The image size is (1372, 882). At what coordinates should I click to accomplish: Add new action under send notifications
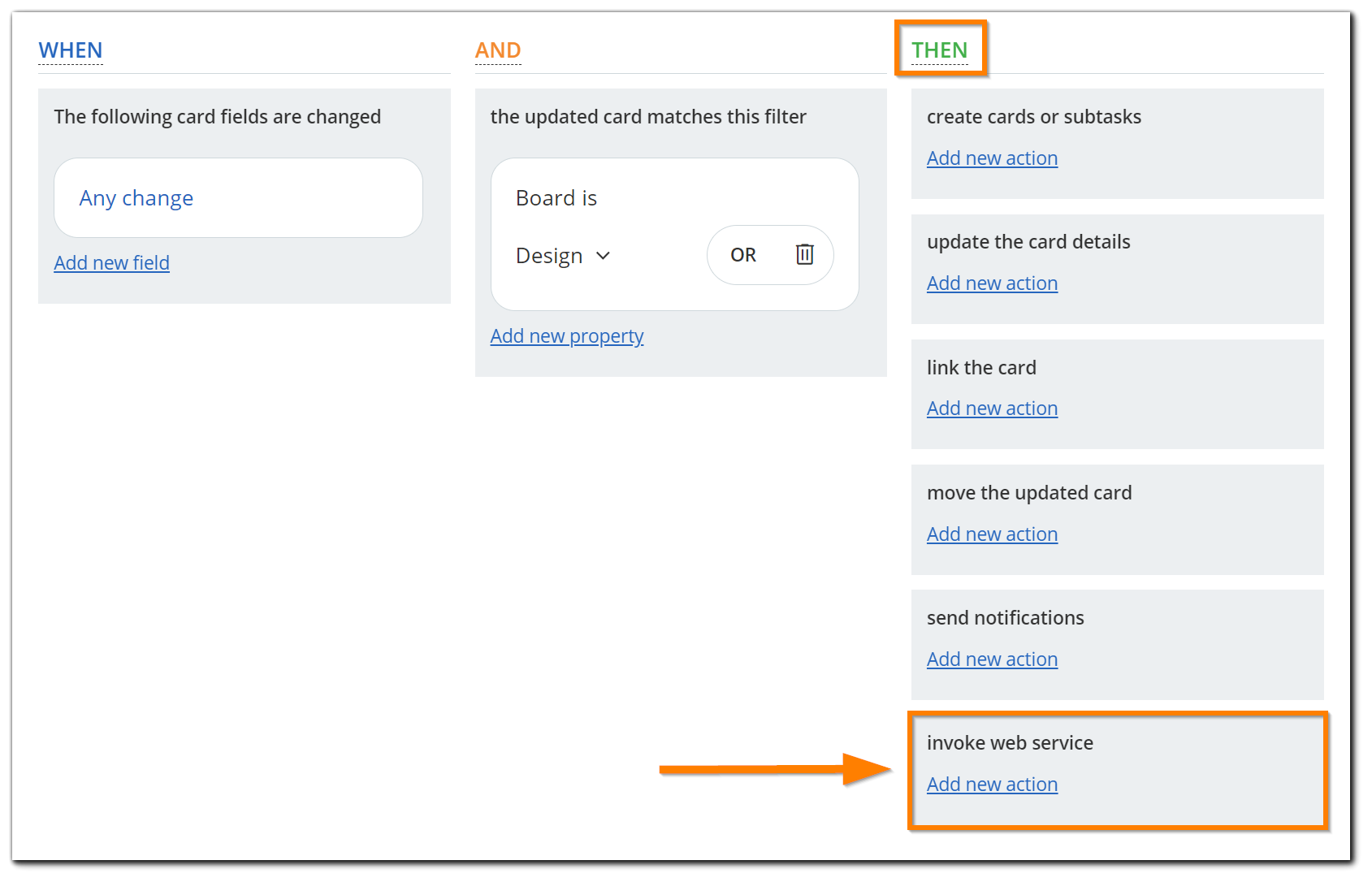[991, 659]
